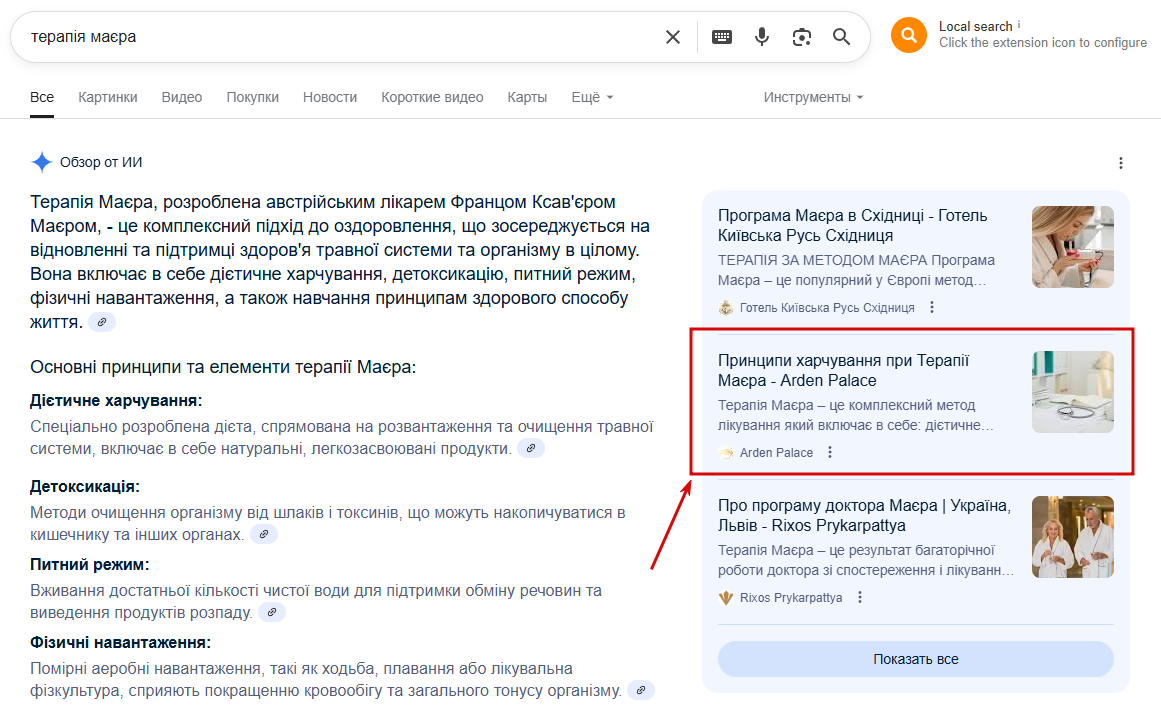Click the Готель Київська Русь Східниця source name
The height and width of the screenshot is (706, 1161).
(827, 307)
